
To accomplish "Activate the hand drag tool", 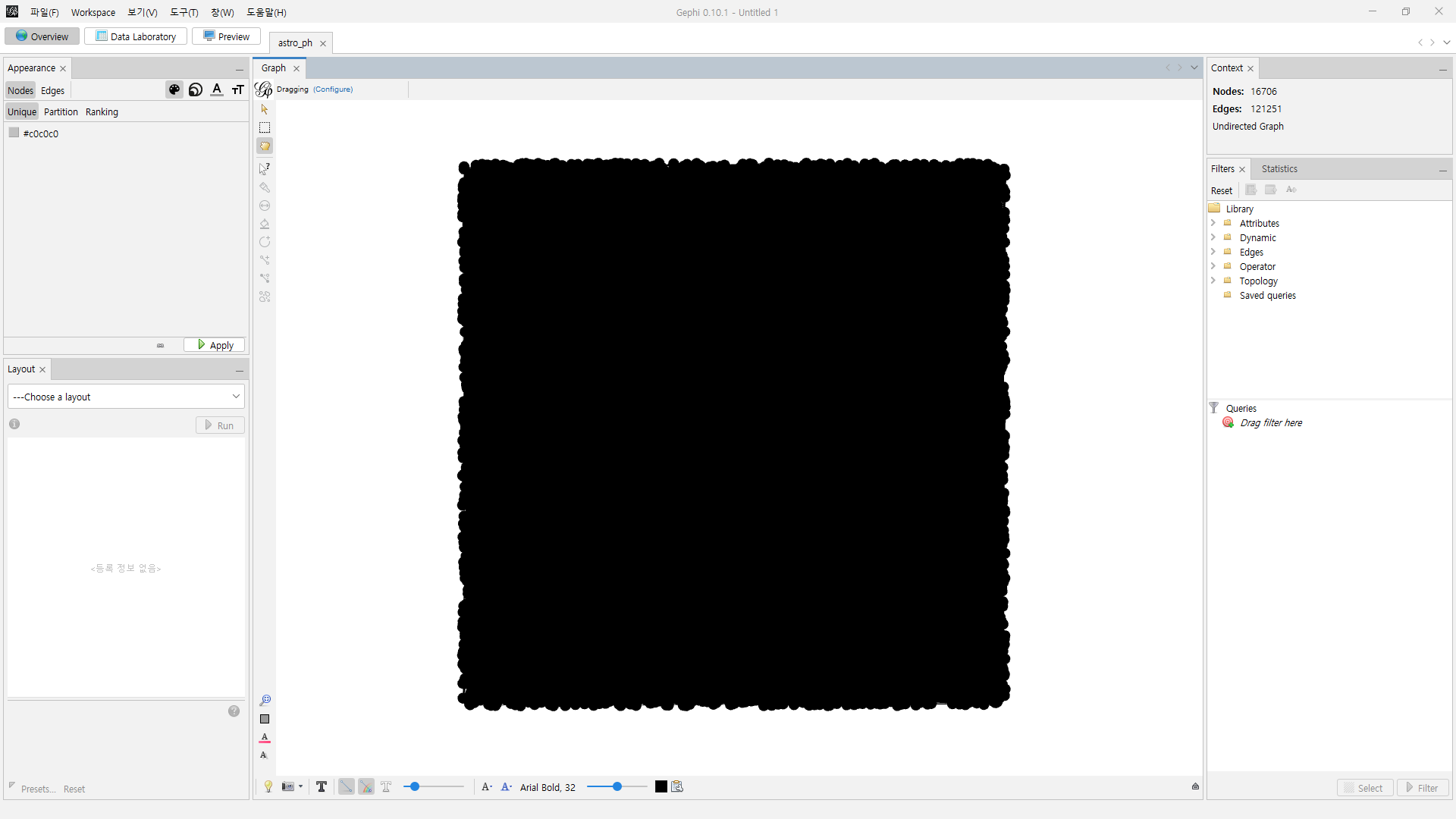I will pyautogui.click(x=265, y=146).
